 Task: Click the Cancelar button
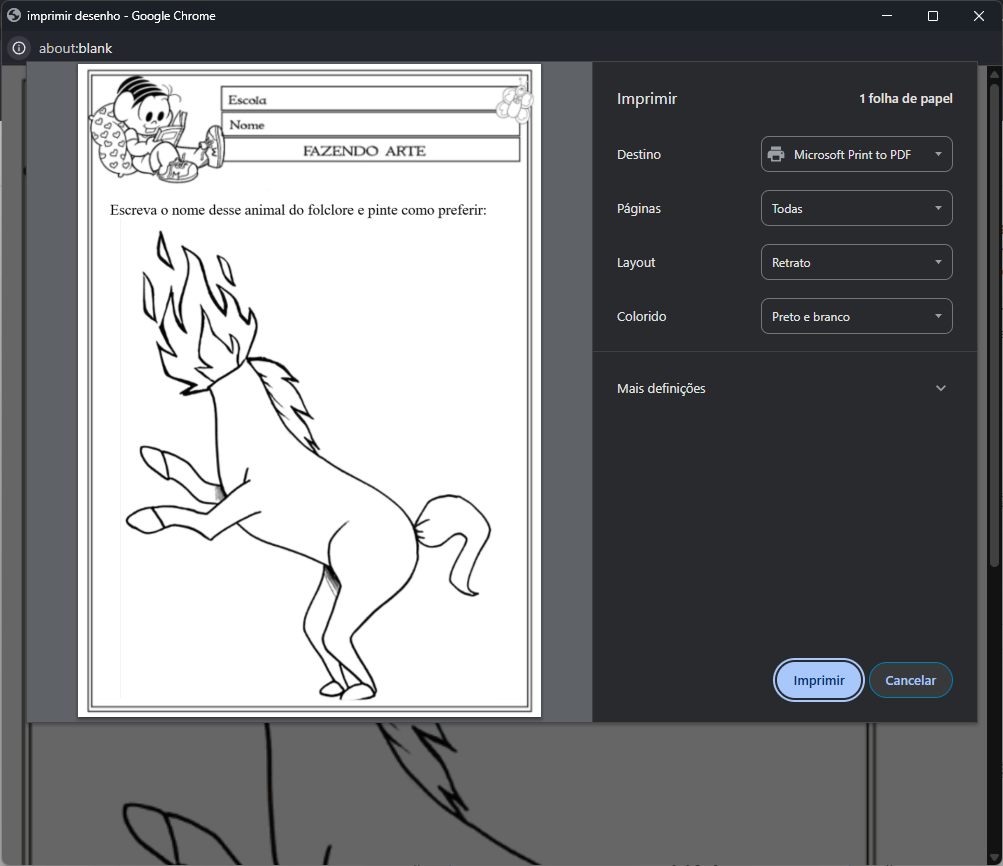point(910,680)
